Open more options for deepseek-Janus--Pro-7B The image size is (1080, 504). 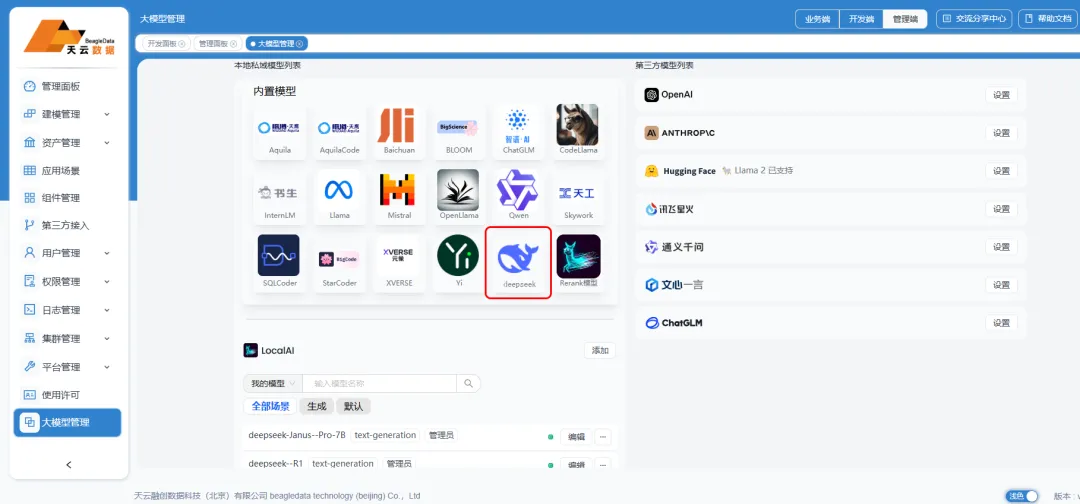(x=603, y=437)
